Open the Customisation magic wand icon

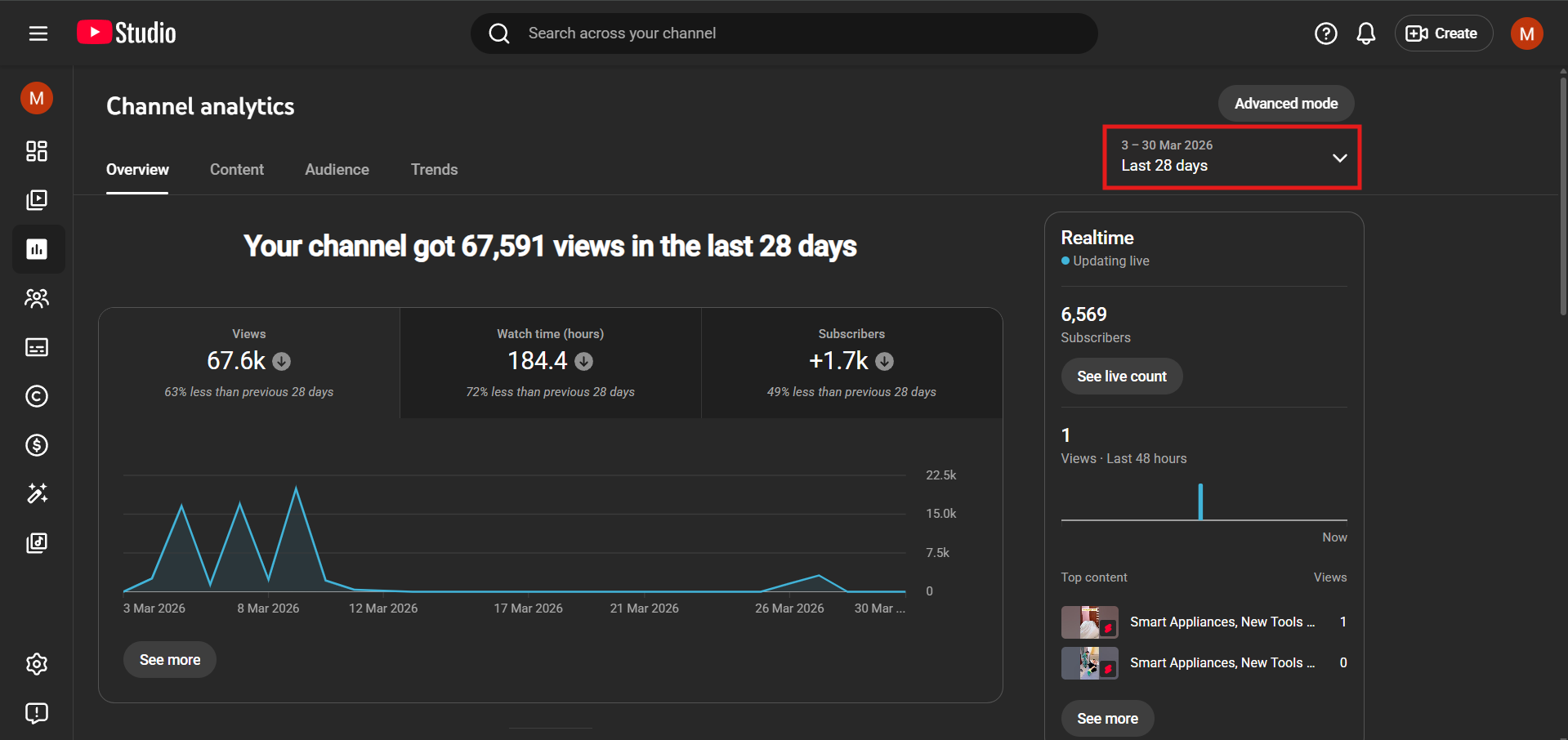(x=37, y=493)
